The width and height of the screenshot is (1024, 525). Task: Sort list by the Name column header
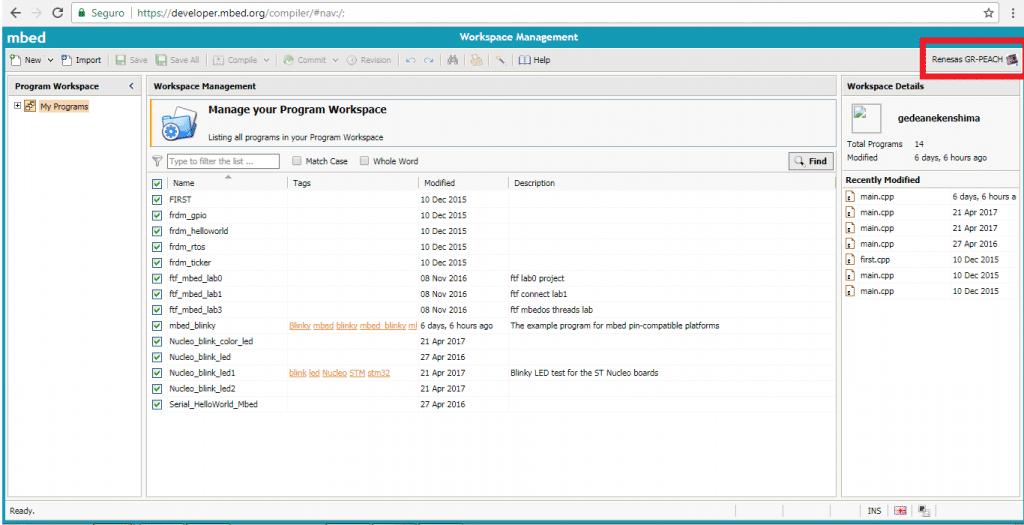click(x=183, y=183)
